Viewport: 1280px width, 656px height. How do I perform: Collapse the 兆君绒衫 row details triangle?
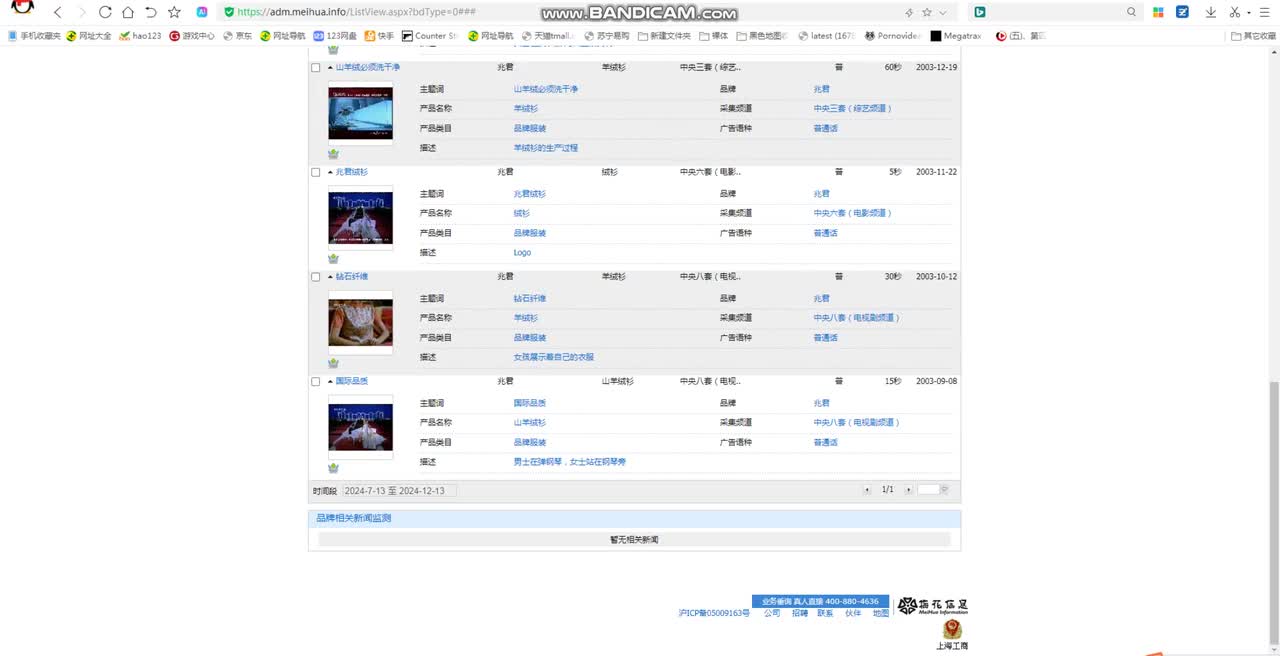pos(330,172)
